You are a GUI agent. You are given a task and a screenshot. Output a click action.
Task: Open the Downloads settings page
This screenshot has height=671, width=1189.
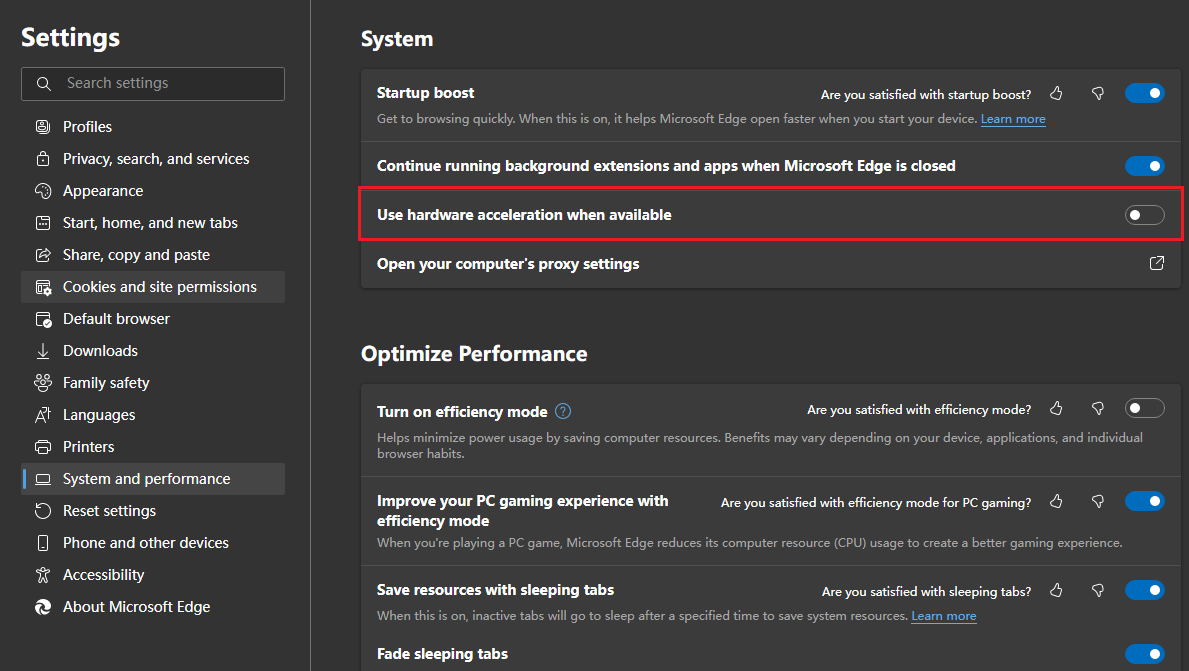pos(100,351)
